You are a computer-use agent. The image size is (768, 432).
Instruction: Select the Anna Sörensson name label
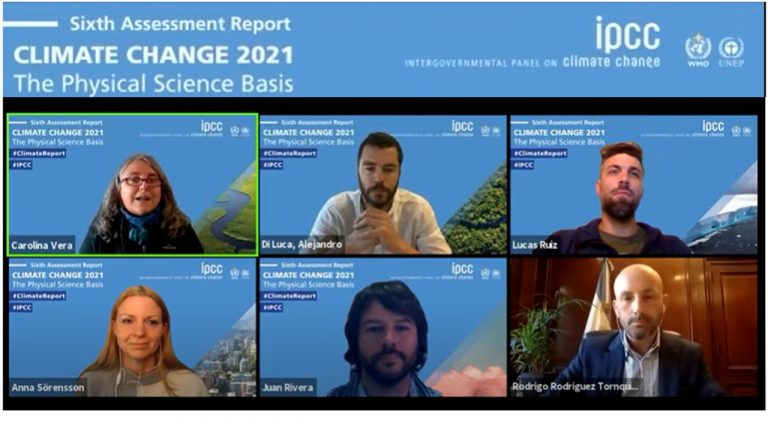point(48,387)
